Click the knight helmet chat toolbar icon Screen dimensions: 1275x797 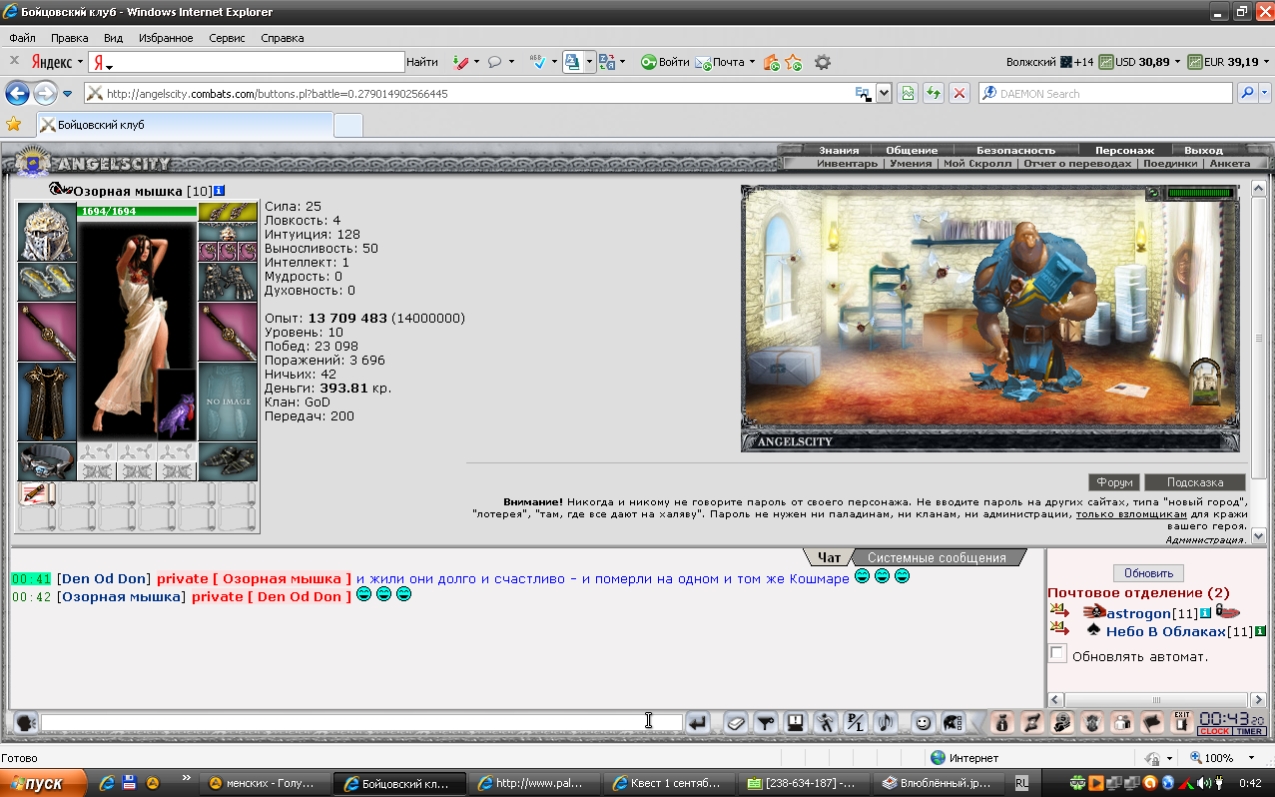[953, 722]
